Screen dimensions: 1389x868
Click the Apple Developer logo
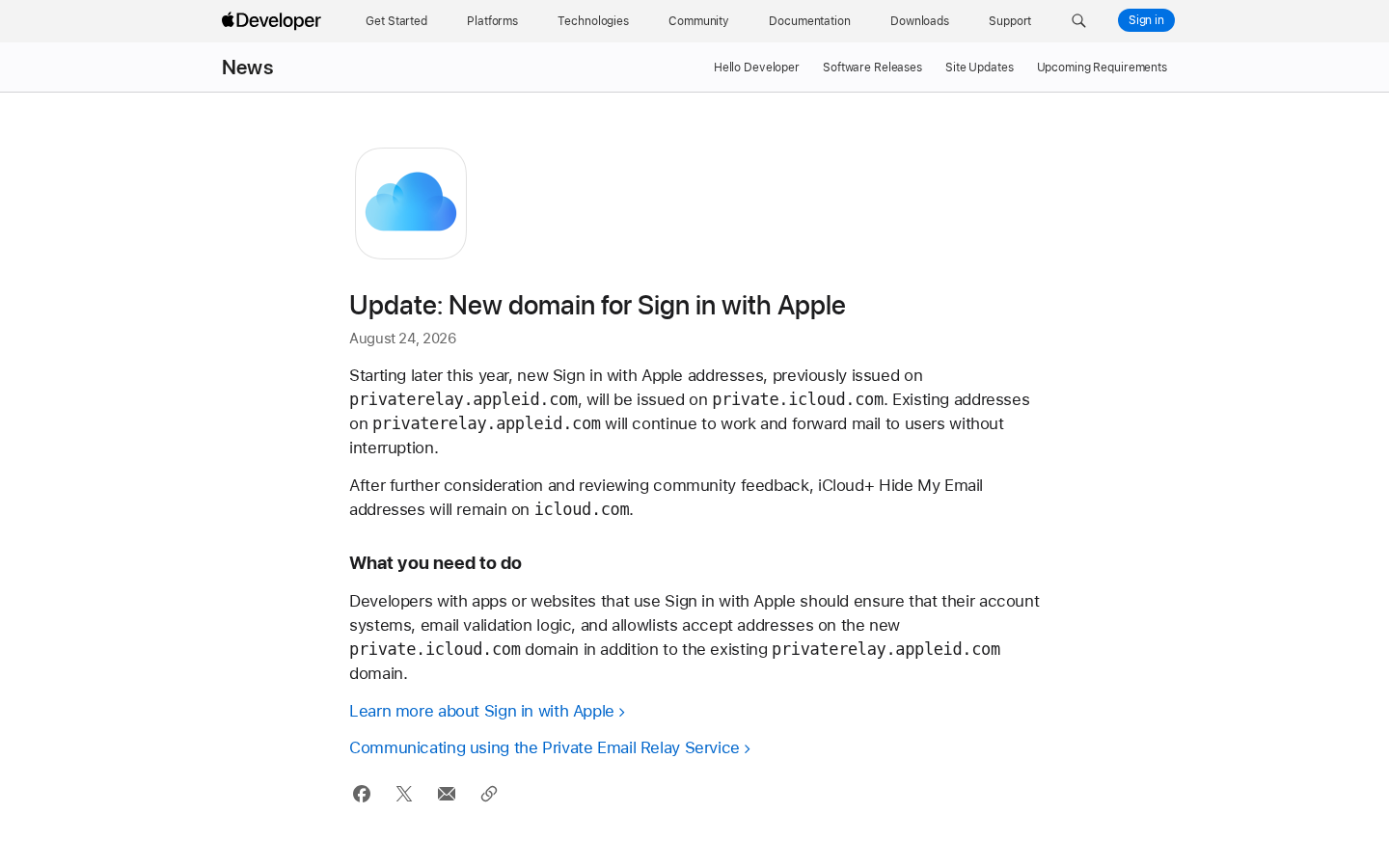tap(271, 20)
